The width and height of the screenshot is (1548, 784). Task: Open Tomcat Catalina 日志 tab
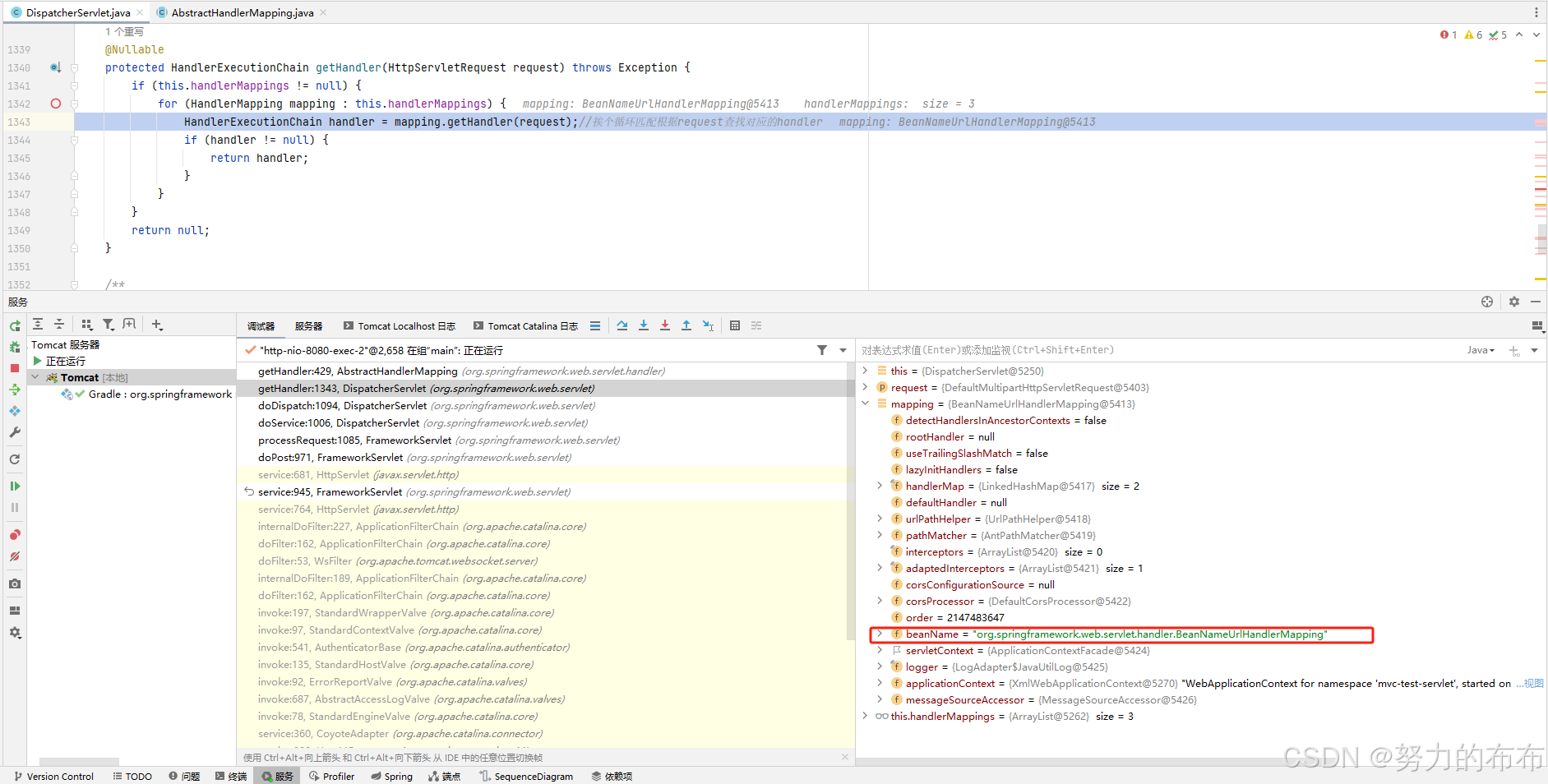[x=526, y=326]
